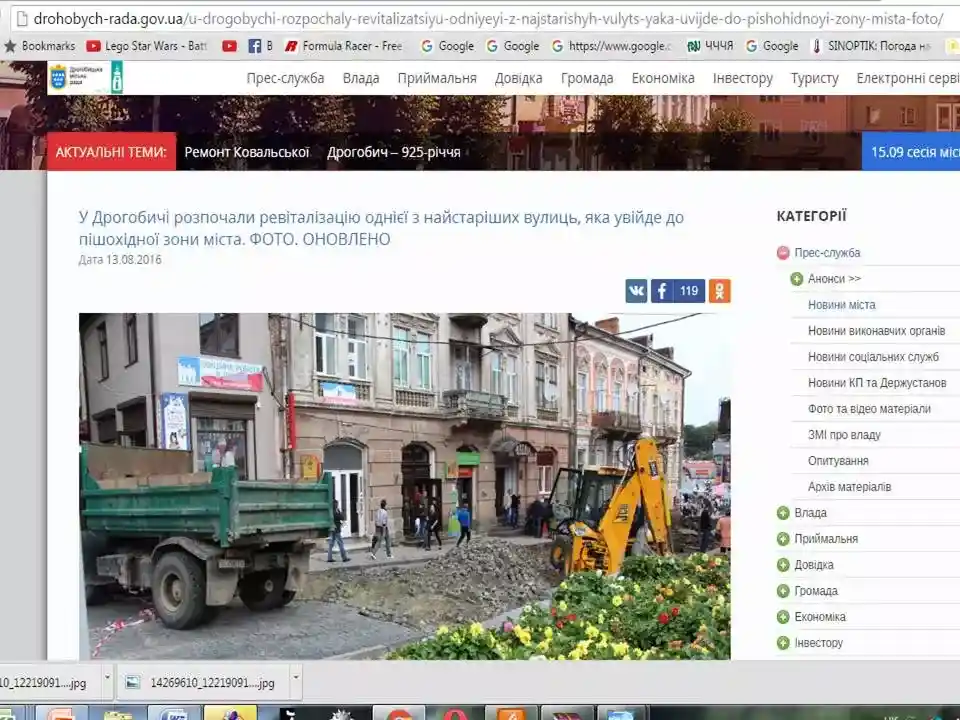Open the Приймальня top menu

tap(437, 78)
